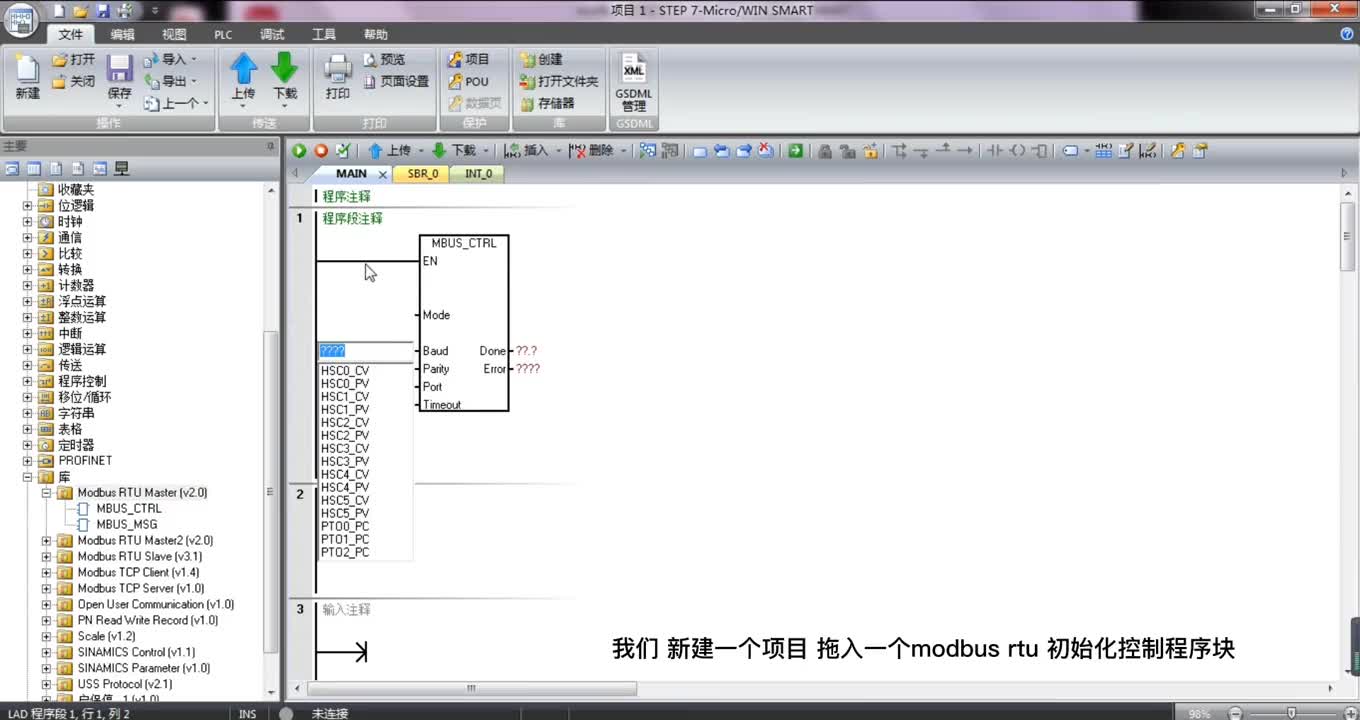Open the 导出 dropdown arrow in ribbon
Screen dimensions: 1360x720
click(x=194, y=82)
